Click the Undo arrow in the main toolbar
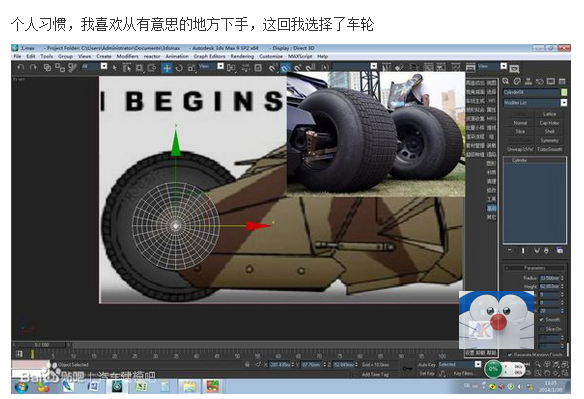 coord(21,67)
